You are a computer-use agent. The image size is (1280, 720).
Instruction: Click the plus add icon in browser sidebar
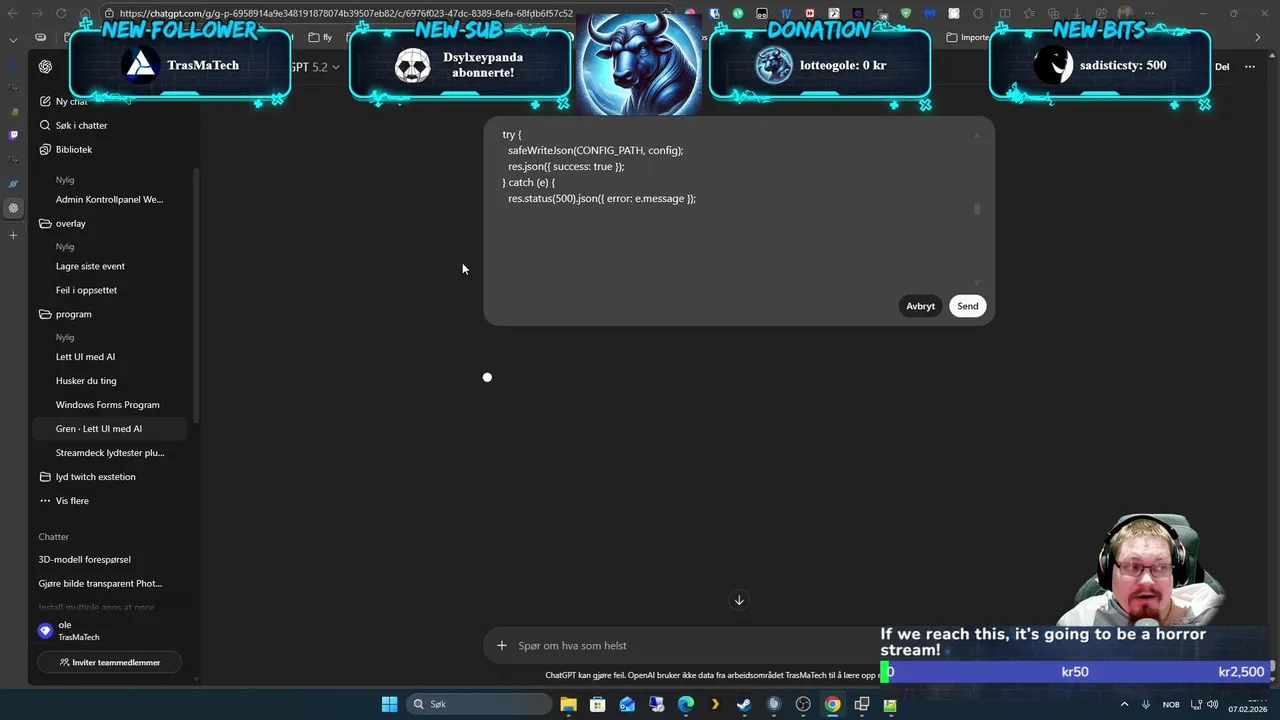pyautogui.click(x=13, y=235)
